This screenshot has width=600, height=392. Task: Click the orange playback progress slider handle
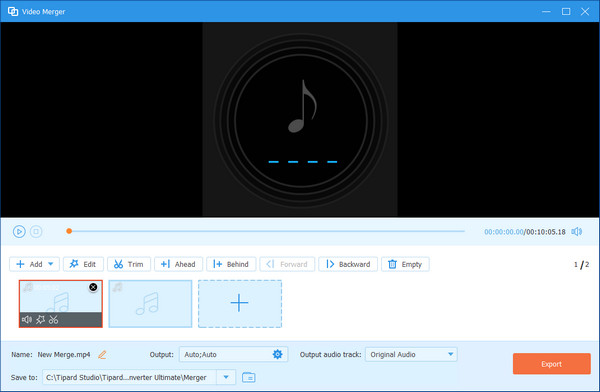[x=69, y=231]
